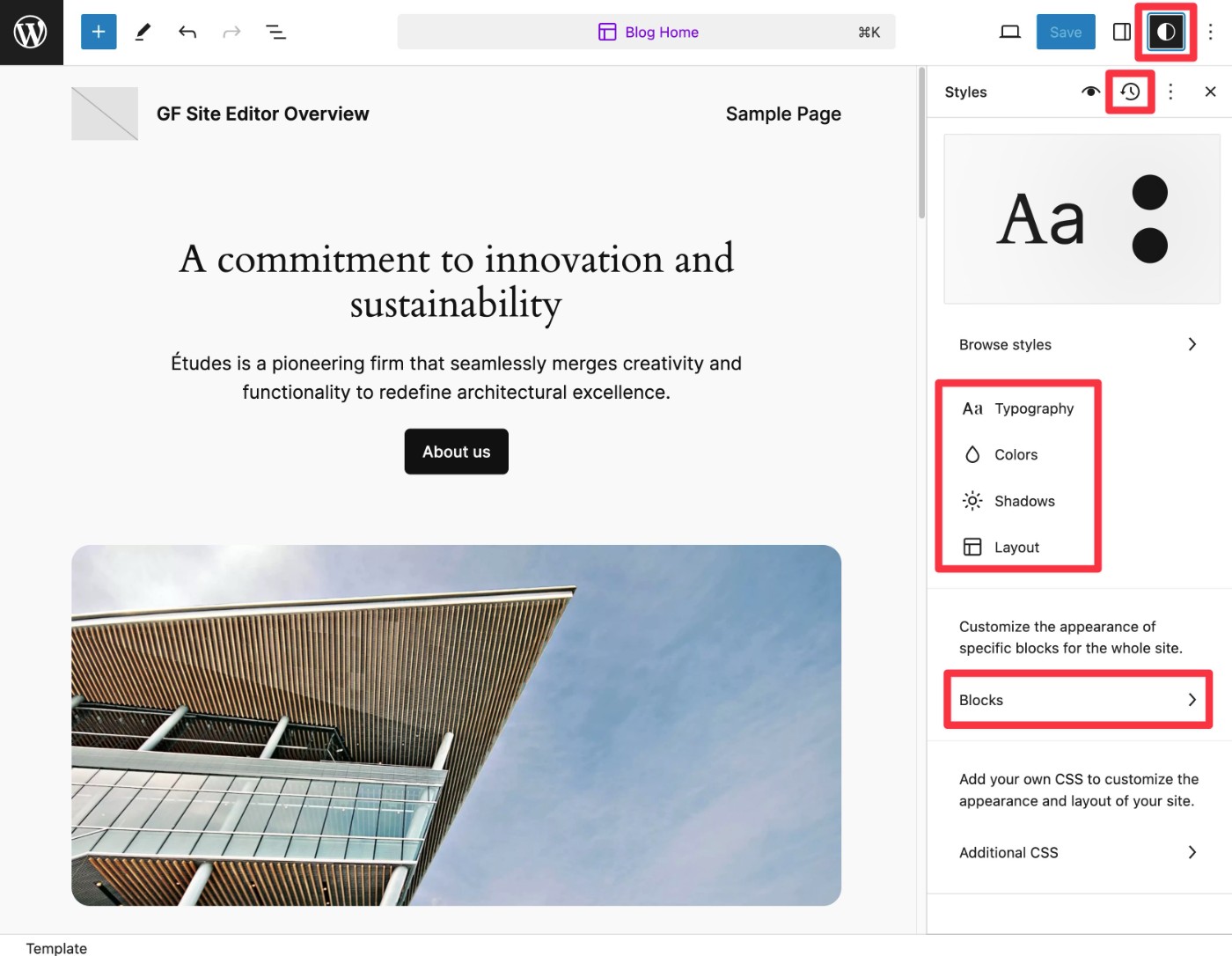Open style Revisions history

point(1131,92)
